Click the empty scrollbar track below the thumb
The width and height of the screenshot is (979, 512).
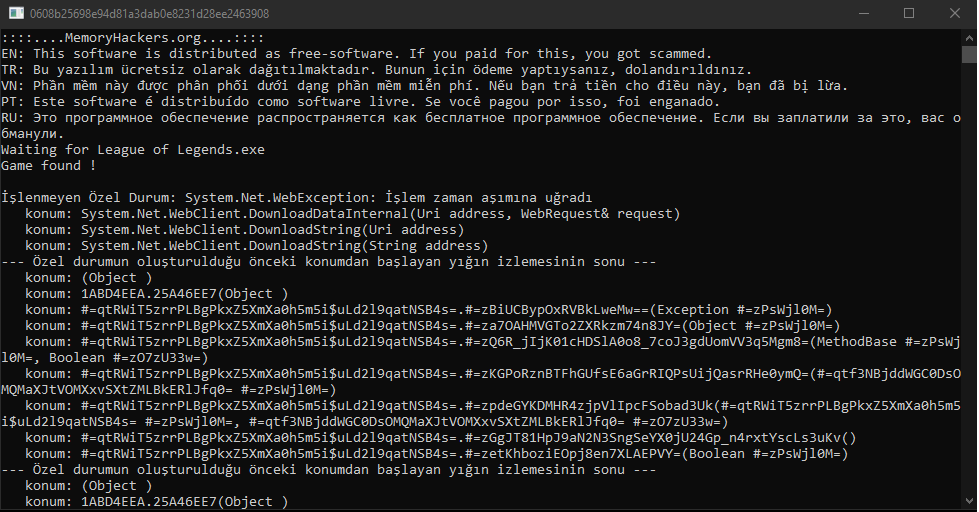click(968, 278)
